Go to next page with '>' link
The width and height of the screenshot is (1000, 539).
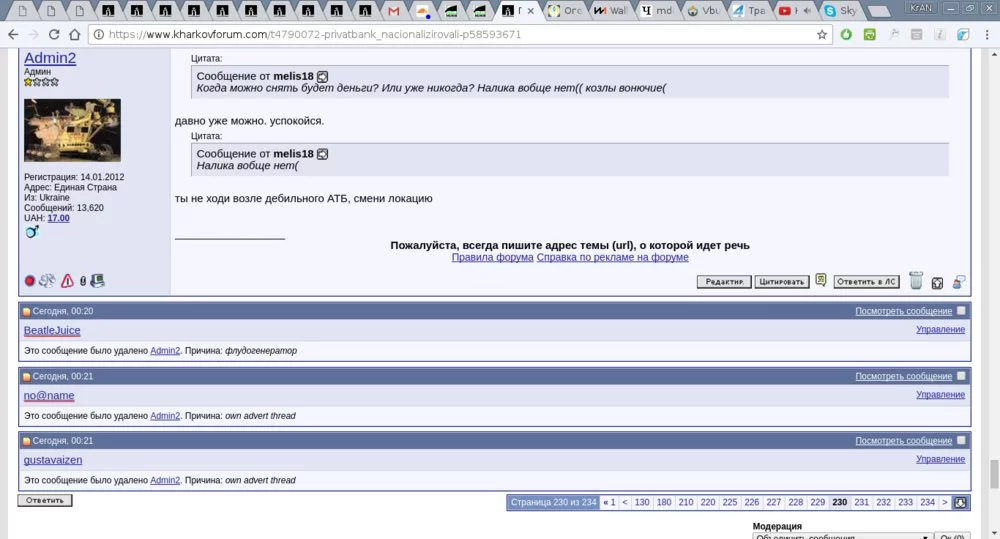[945, 503]
